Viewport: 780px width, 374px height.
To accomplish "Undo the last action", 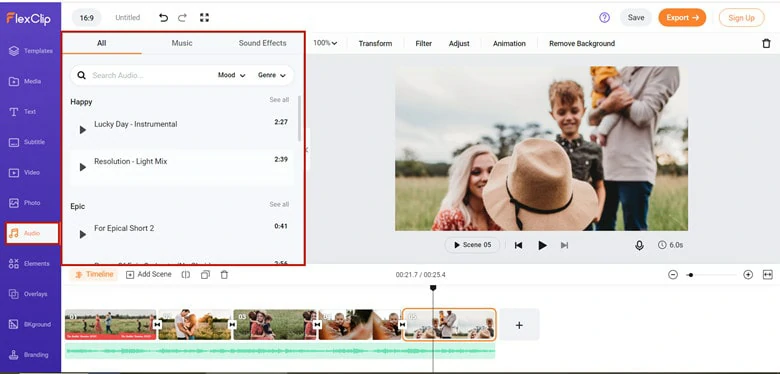I will [x=163, y=18].
